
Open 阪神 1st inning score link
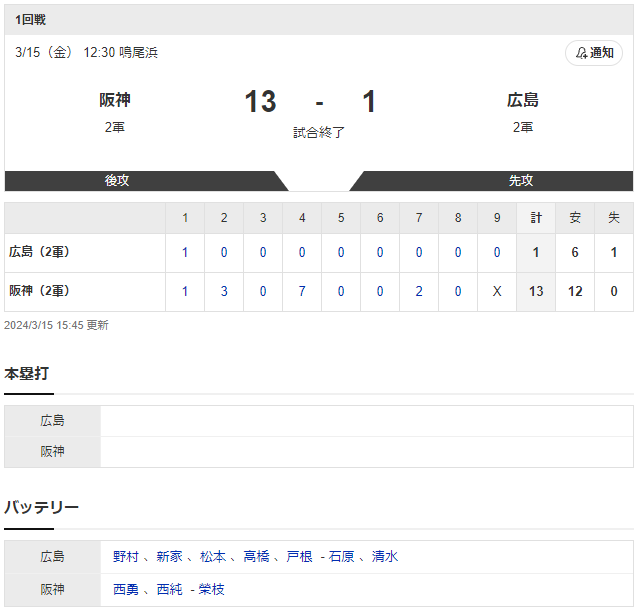click(x=186, y=292)
